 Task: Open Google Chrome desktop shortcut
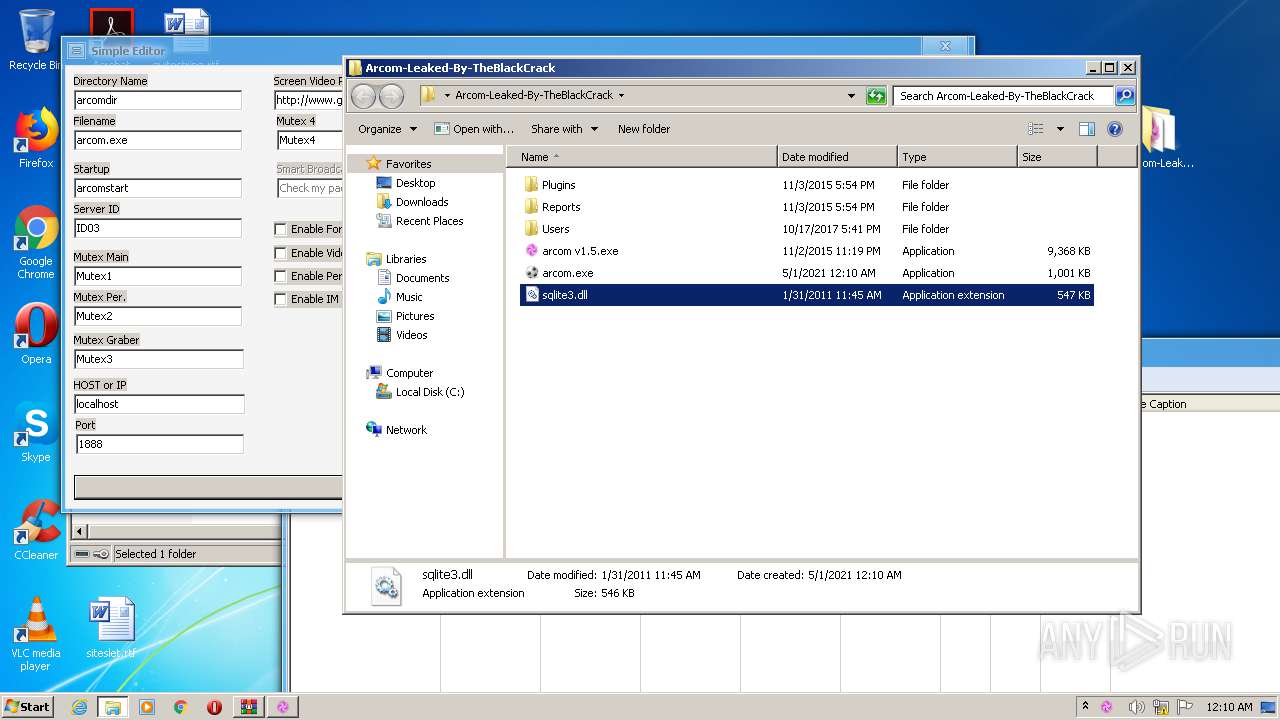click(36, 243)
